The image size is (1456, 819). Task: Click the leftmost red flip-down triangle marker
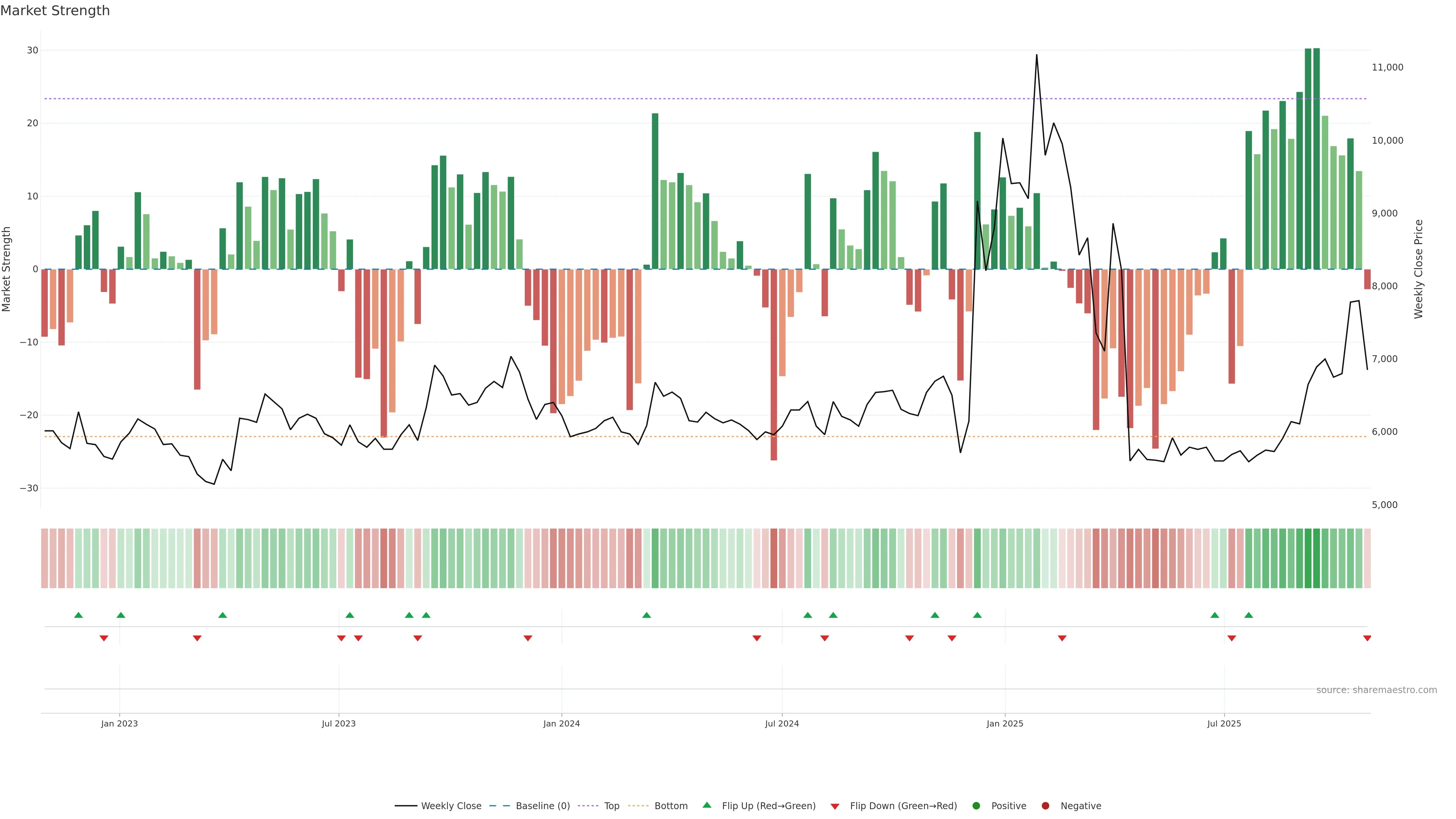pyautogui.click(x=104, y=638)
